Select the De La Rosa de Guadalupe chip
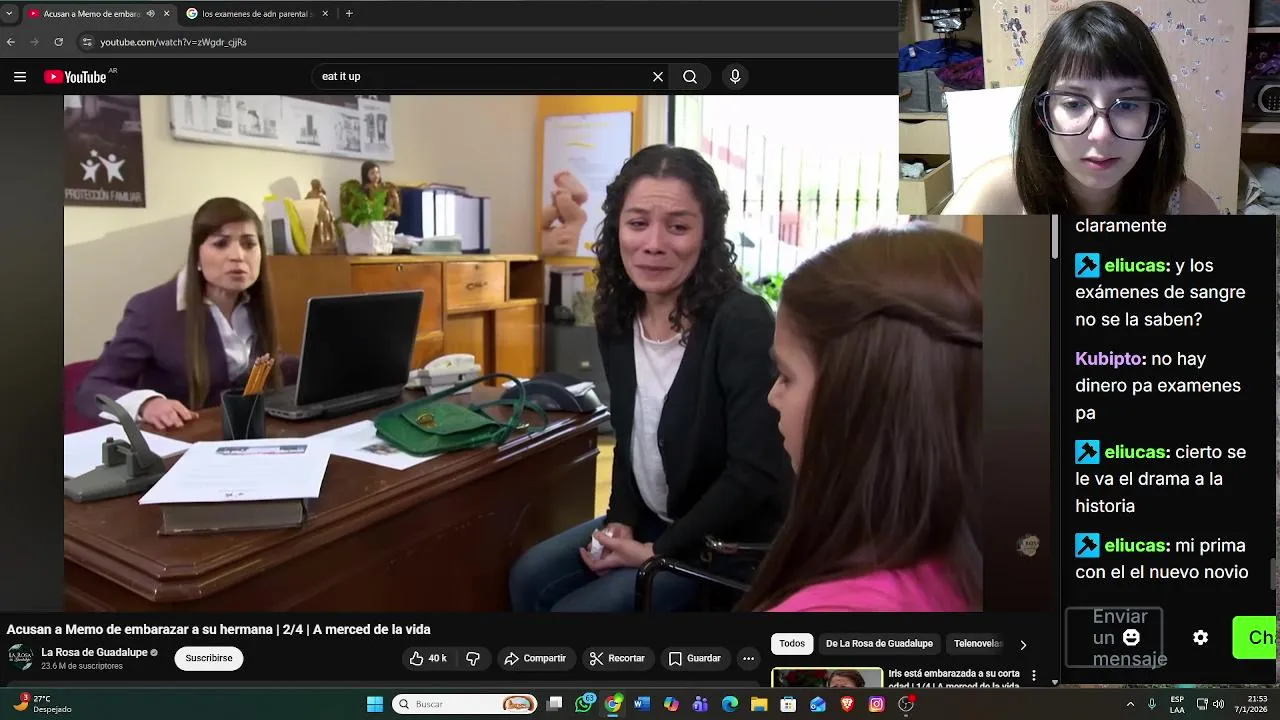This screenshot has width=1280, height=720. coord(879,644)
